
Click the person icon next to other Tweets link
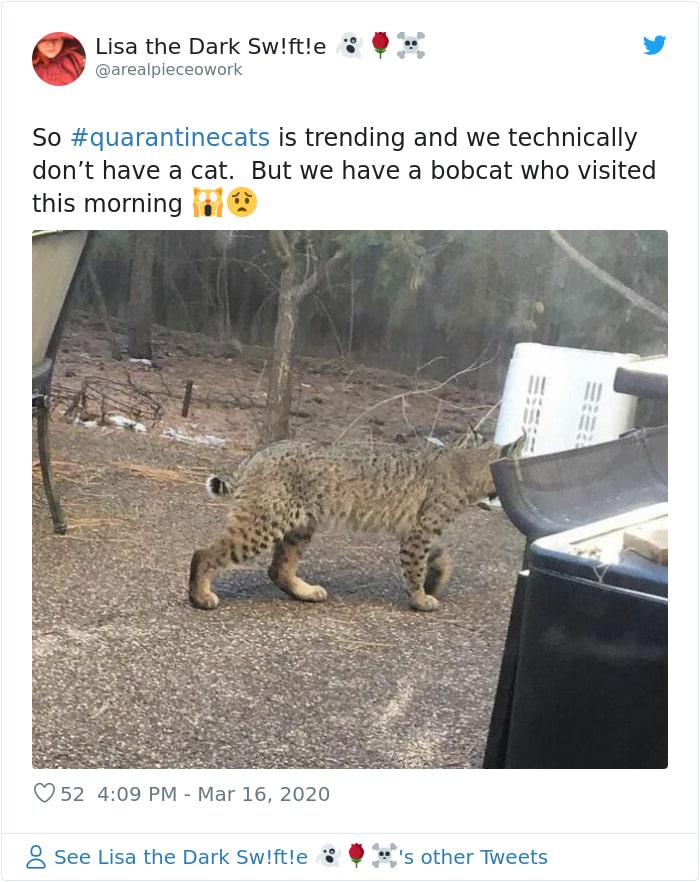coord(36,856)
